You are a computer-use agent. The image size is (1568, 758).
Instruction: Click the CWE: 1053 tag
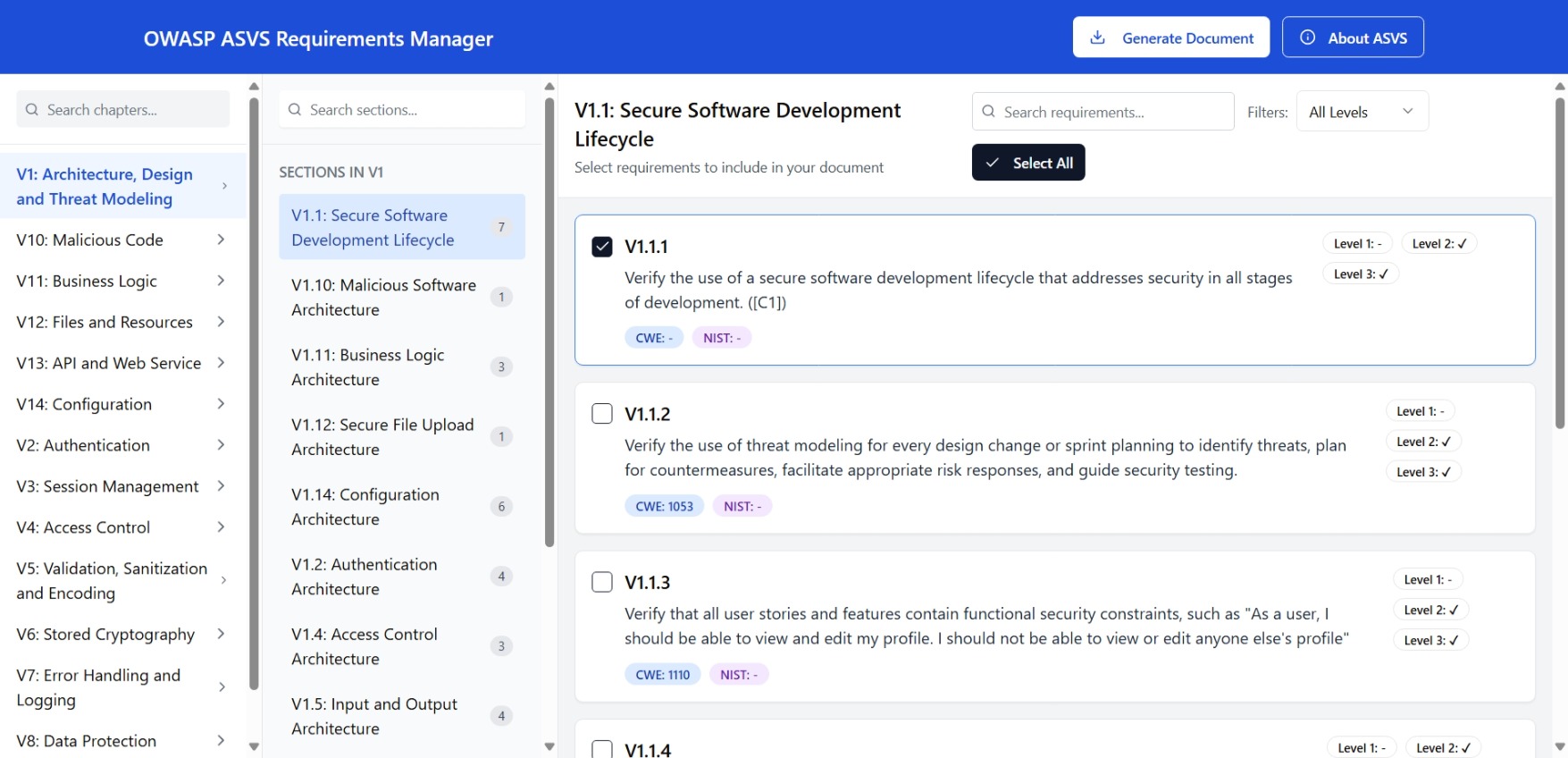pos(664,506)
